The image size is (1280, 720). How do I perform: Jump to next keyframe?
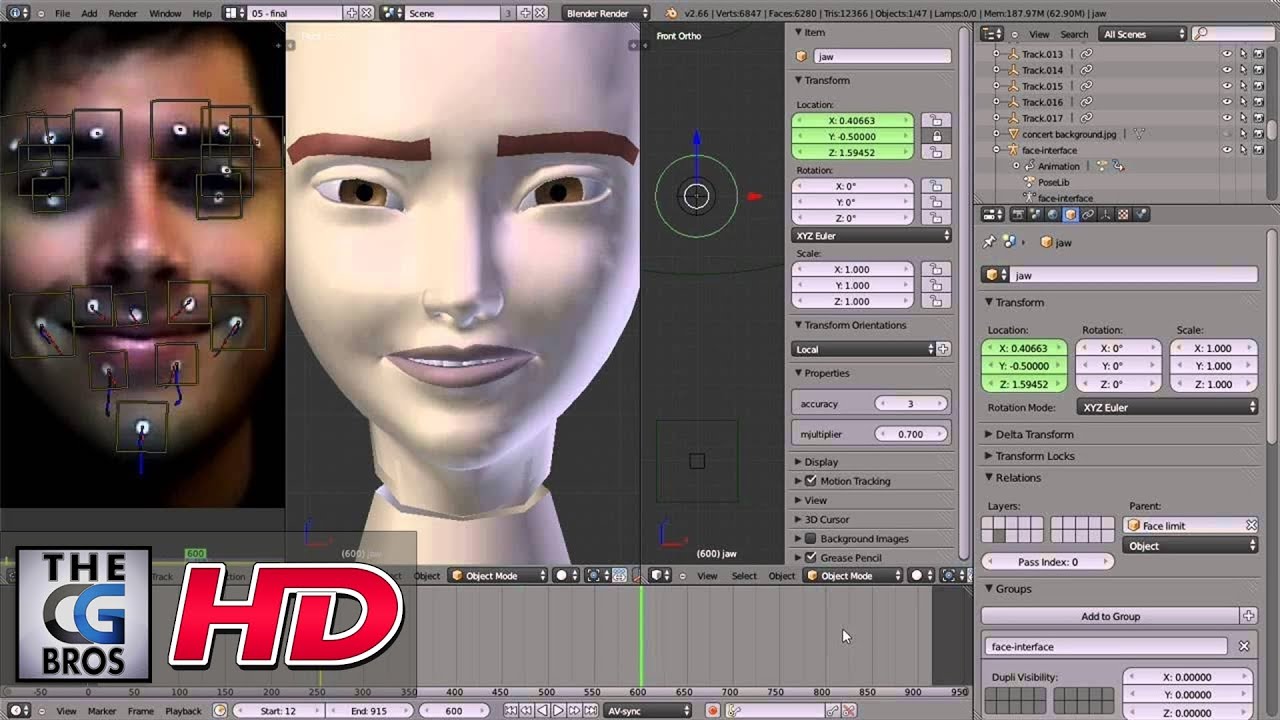pos(574,711)
